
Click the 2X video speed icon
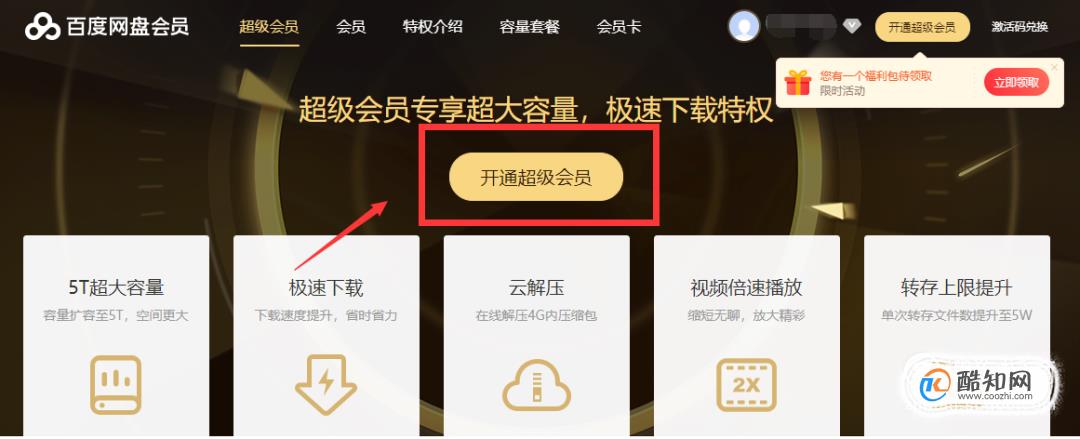(x=747, y=385)
